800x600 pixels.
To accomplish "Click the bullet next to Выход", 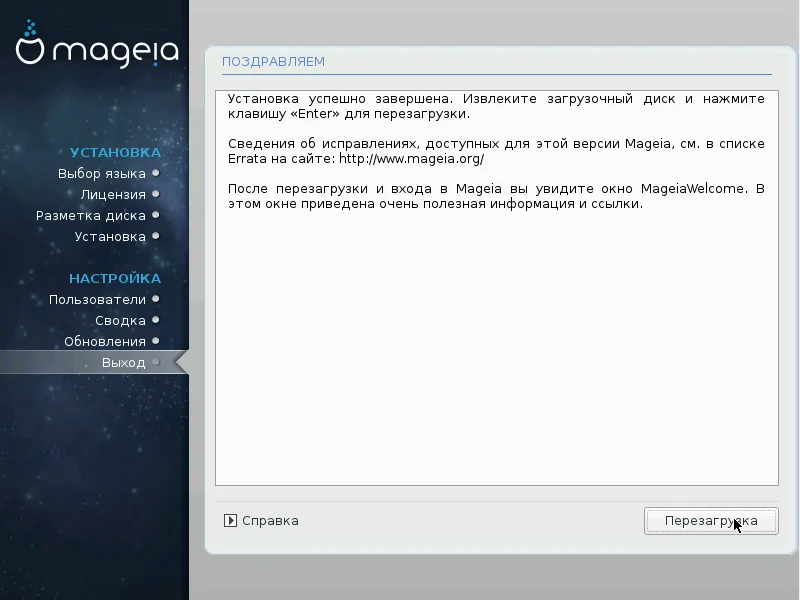I will pyautogui.click(x=156, y=362).
